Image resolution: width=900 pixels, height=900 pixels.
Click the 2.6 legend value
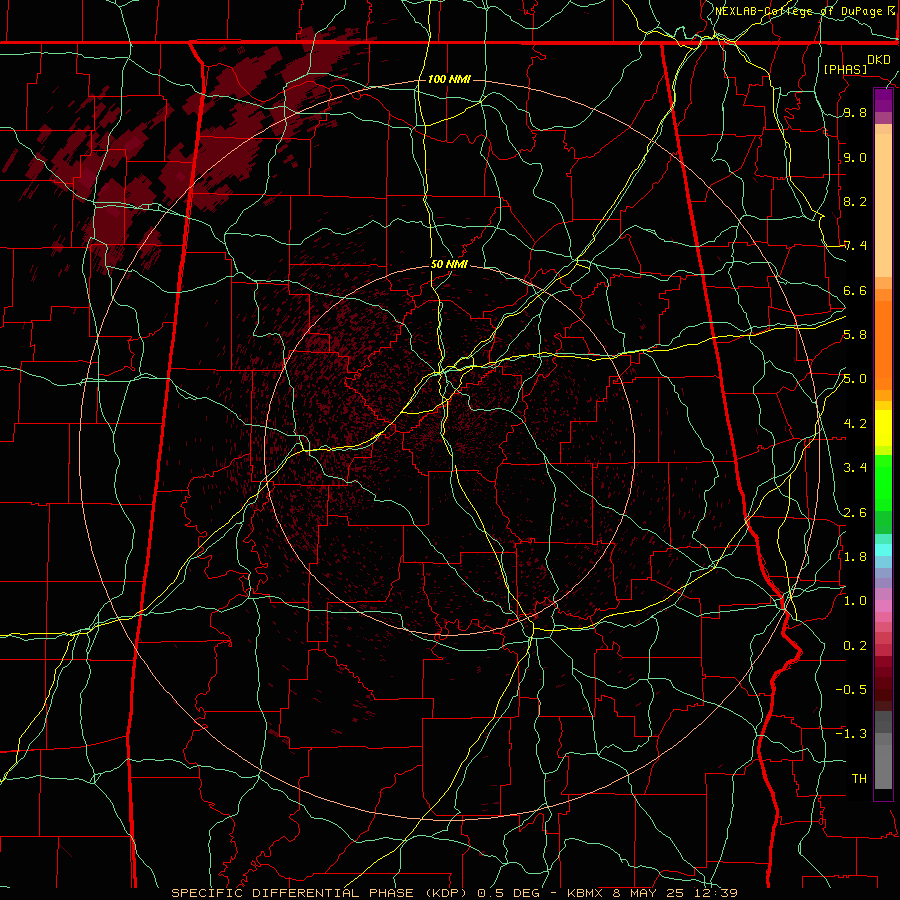(855, 512)
